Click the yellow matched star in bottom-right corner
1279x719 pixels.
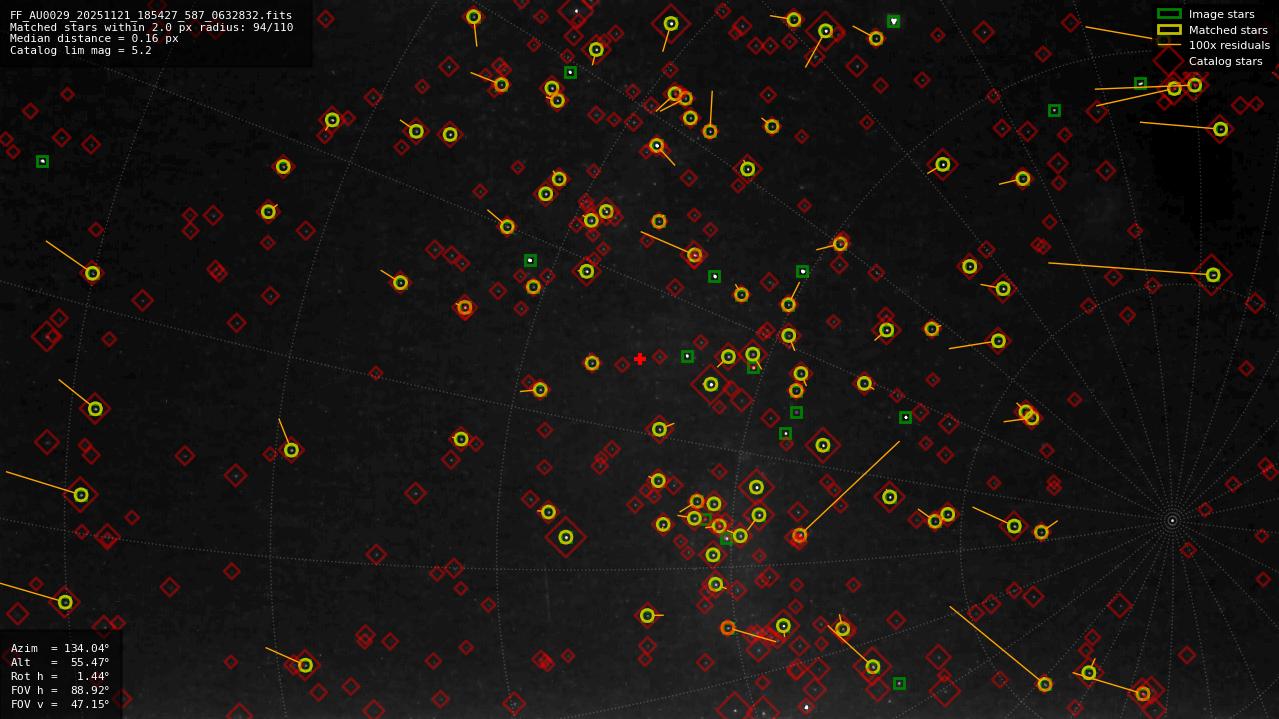click(1141, 691)
